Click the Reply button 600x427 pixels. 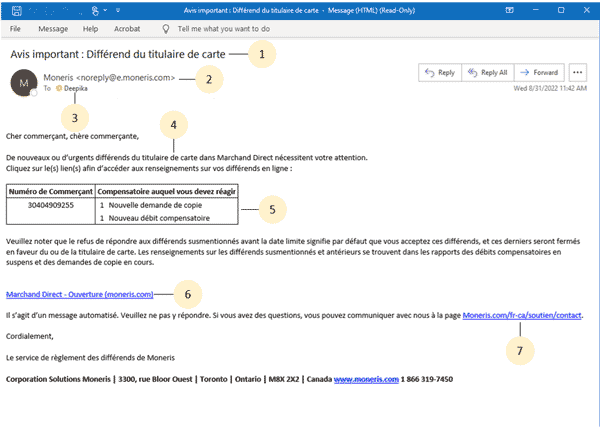(x=440, y=73)
